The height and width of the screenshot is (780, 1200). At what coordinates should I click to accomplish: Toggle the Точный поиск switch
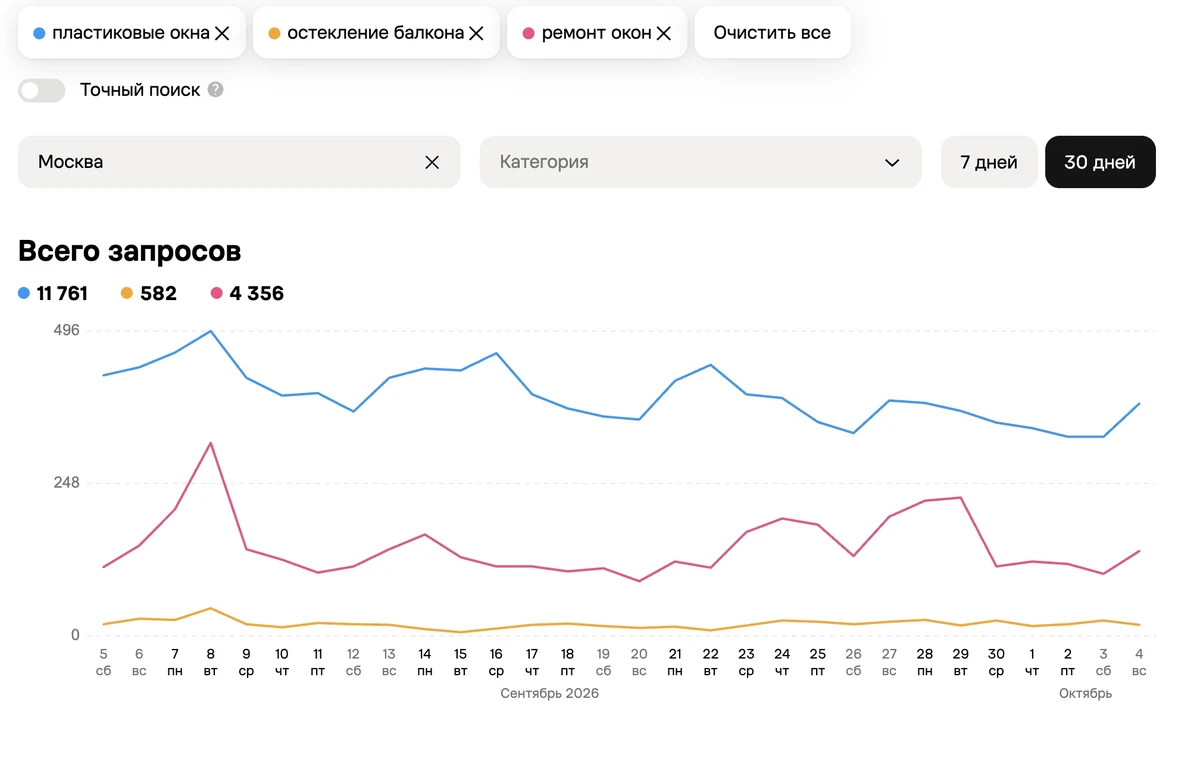[42, 90]
